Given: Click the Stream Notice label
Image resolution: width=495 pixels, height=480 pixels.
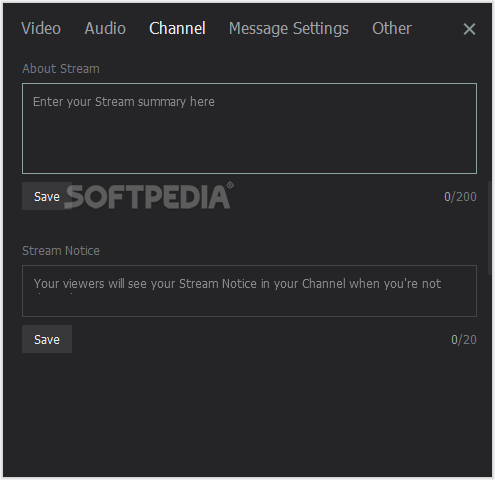Looking at the screenshot, I should (x=61, y=251).
